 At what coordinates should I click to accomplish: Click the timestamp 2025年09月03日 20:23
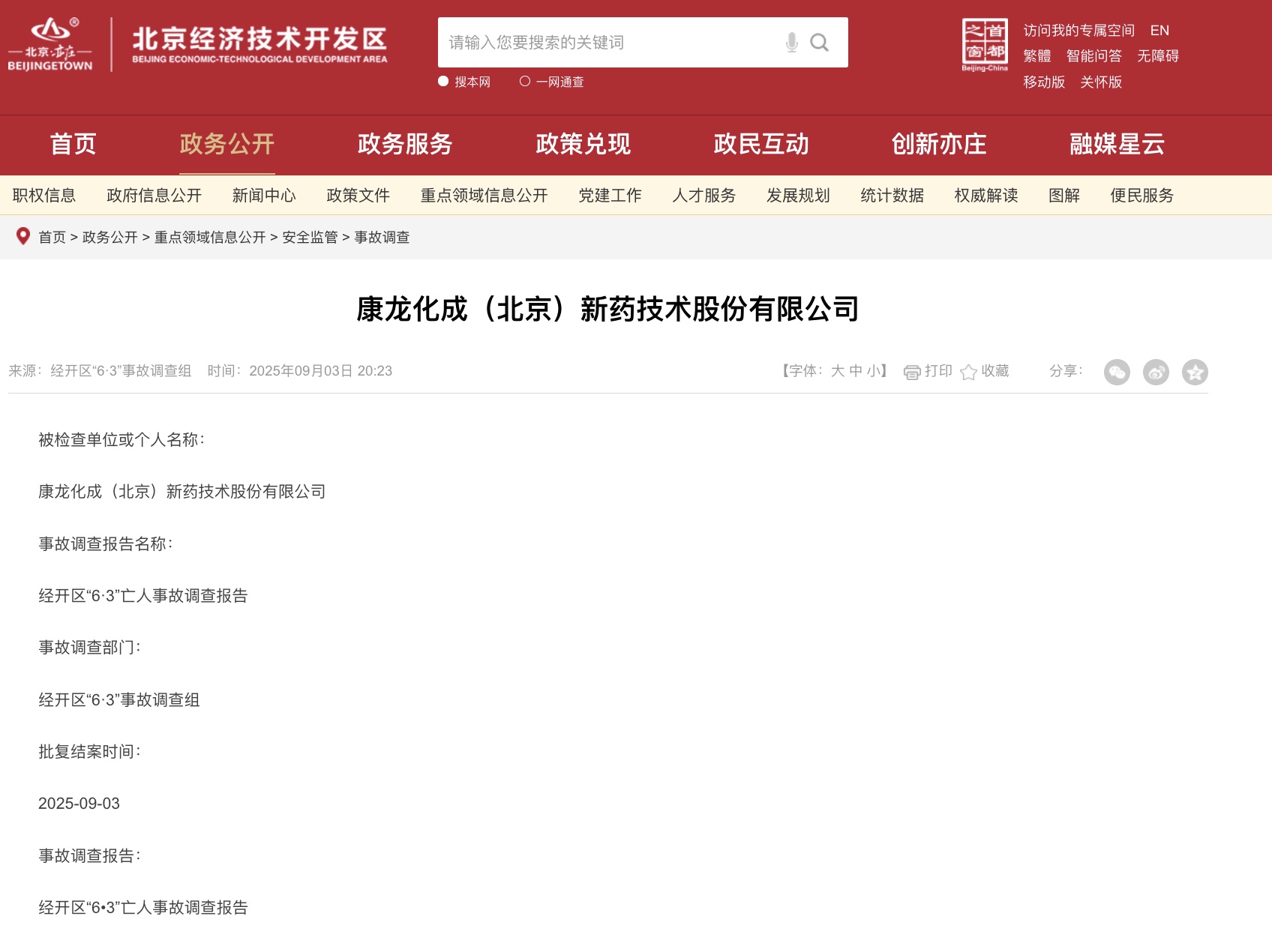click(x=321, y=371)
